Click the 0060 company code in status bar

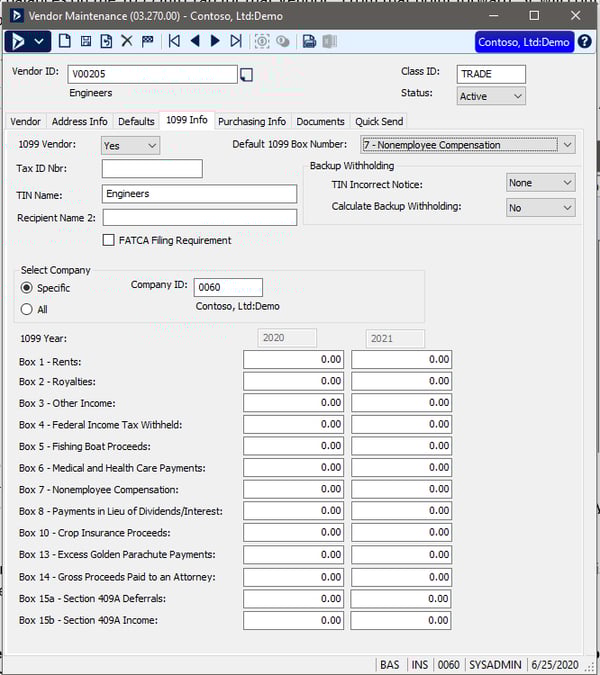448,665
